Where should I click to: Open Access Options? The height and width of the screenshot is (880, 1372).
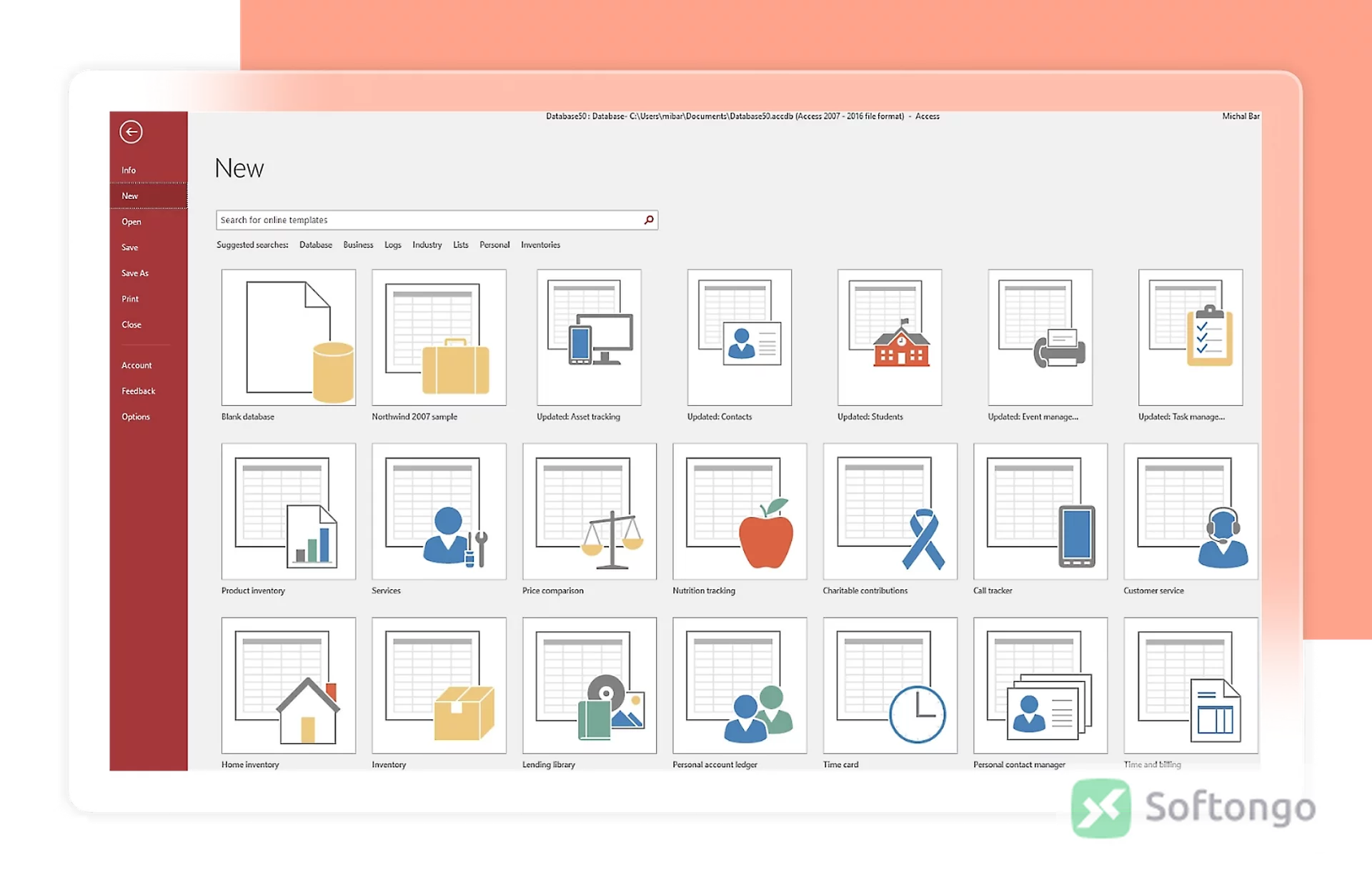[136, 417]
